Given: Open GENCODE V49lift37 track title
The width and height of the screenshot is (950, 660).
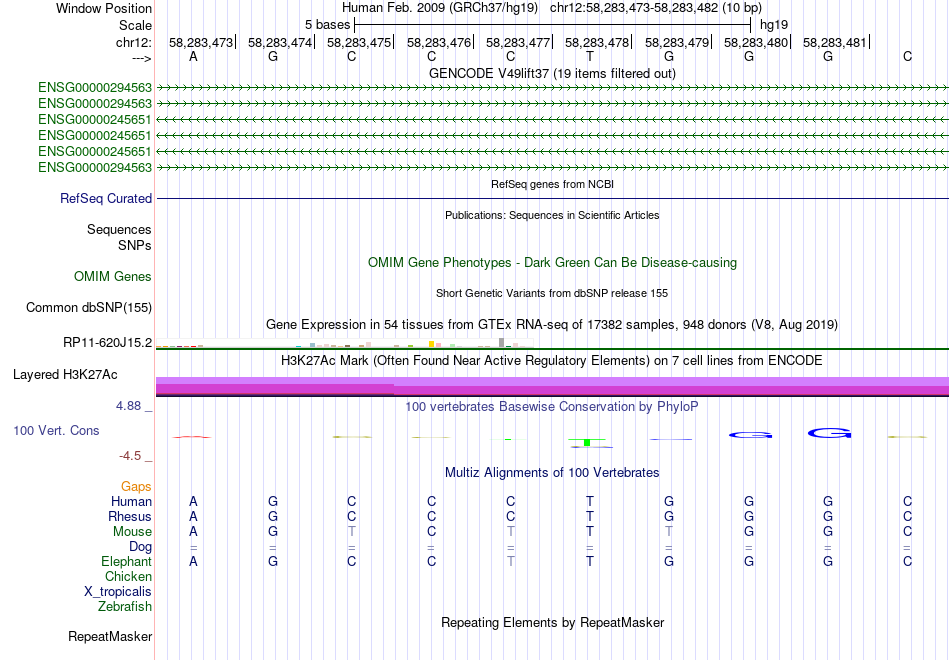Looking at the screenshot, I should (552, 73).
